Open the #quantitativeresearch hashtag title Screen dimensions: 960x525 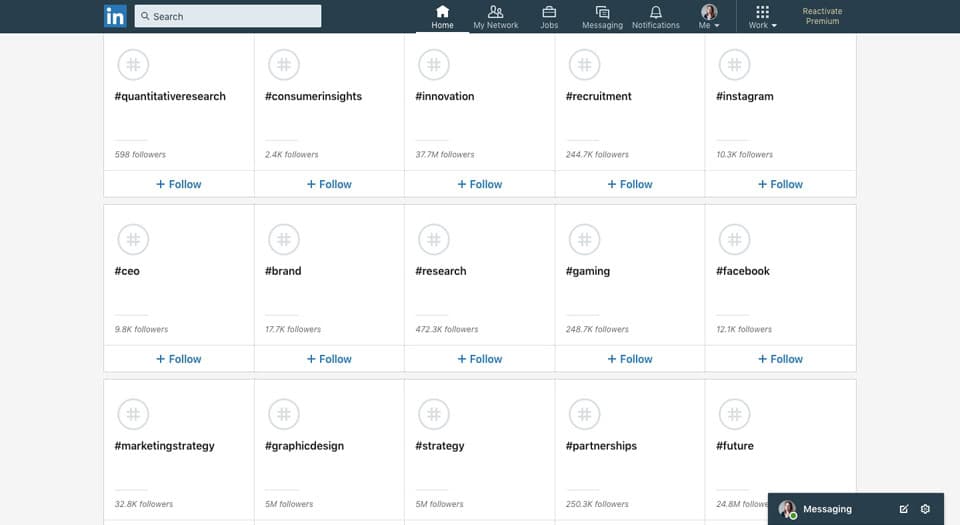tap(170, 97)
